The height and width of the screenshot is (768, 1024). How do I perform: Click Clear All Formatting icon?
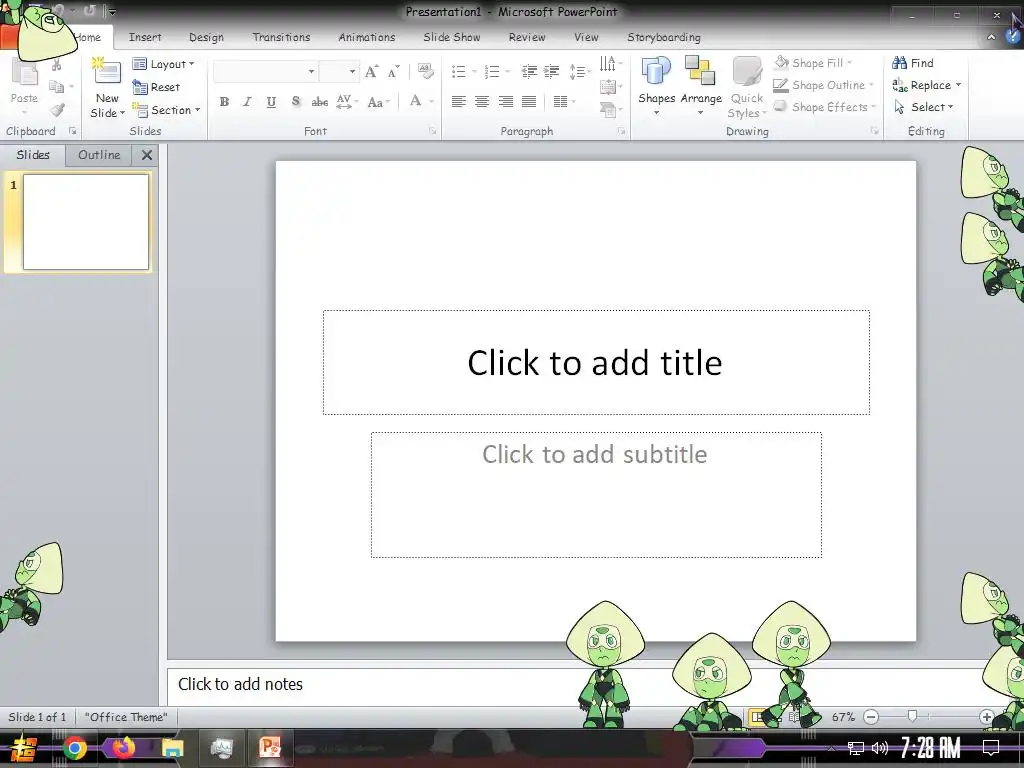[x=425, y=71]
